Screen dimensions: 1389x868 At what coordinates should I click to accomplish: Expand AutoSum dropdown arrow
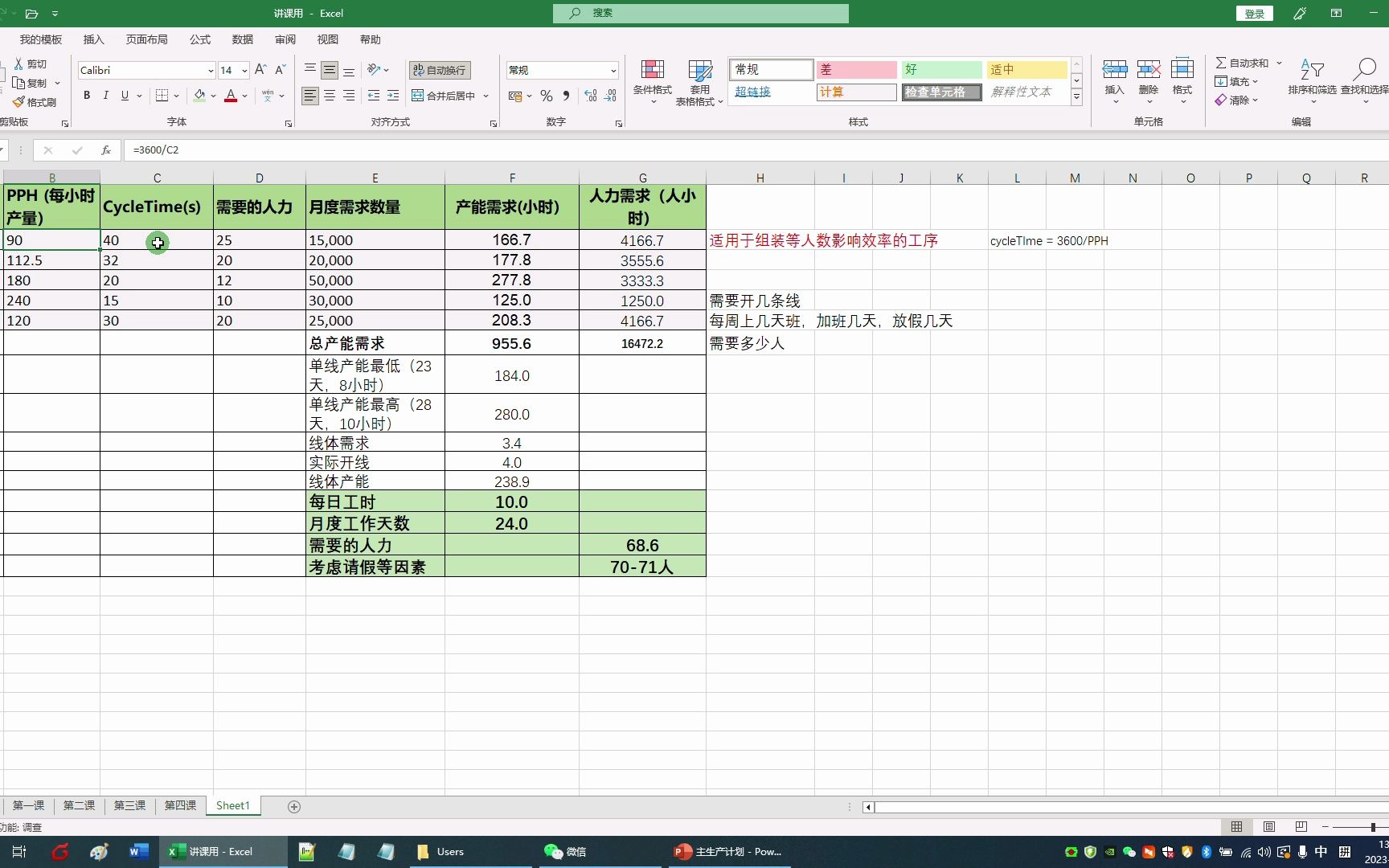click(x=1279, y=63)
